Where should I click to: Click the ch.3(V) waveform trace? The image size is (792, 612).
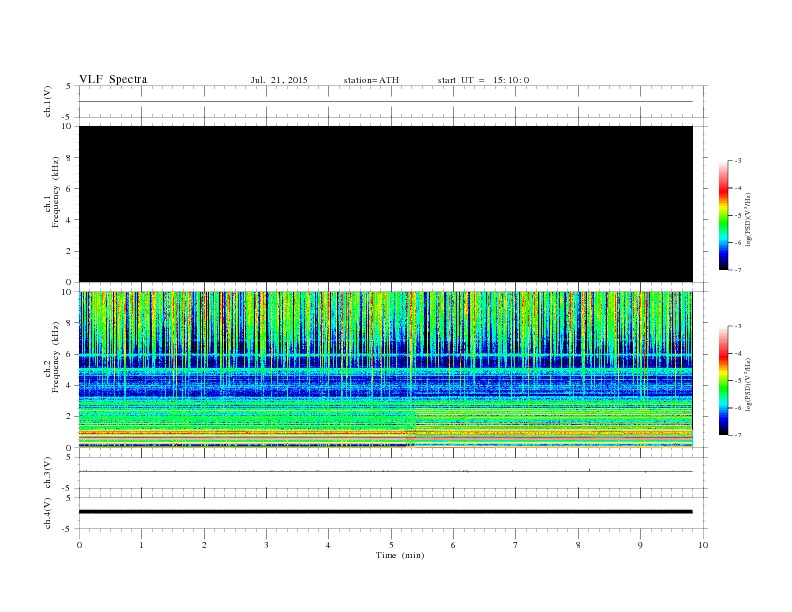386,471
